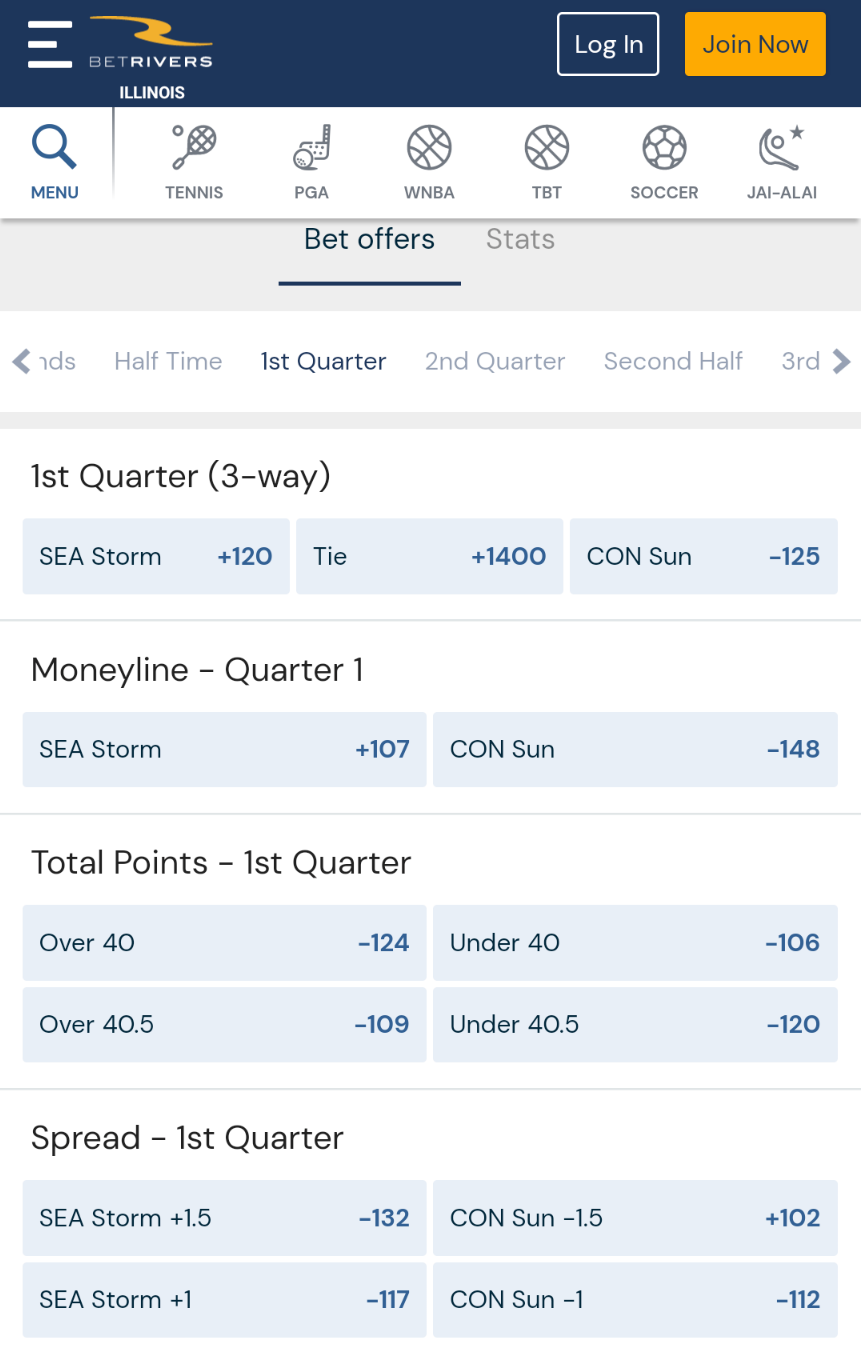Image resolution: width=861 pixels, height=1361 pixels.
Task: Click the Join Now button
Action: [x=755, y=44]
